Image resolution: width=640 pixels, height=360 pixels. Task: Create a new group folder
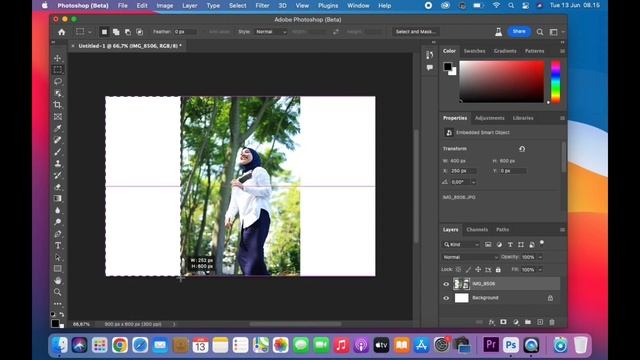click(528, 322)
